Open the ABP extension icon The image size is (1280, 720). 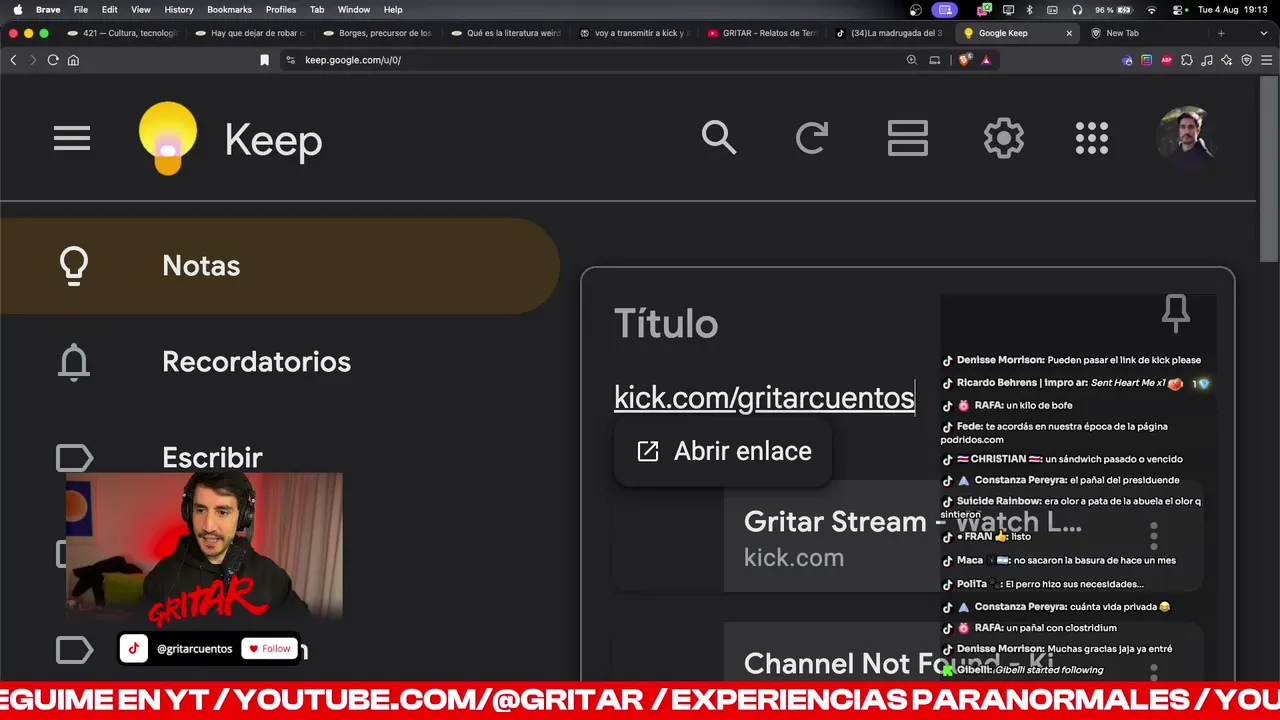pyautogui.click(x=1166, y=60)
